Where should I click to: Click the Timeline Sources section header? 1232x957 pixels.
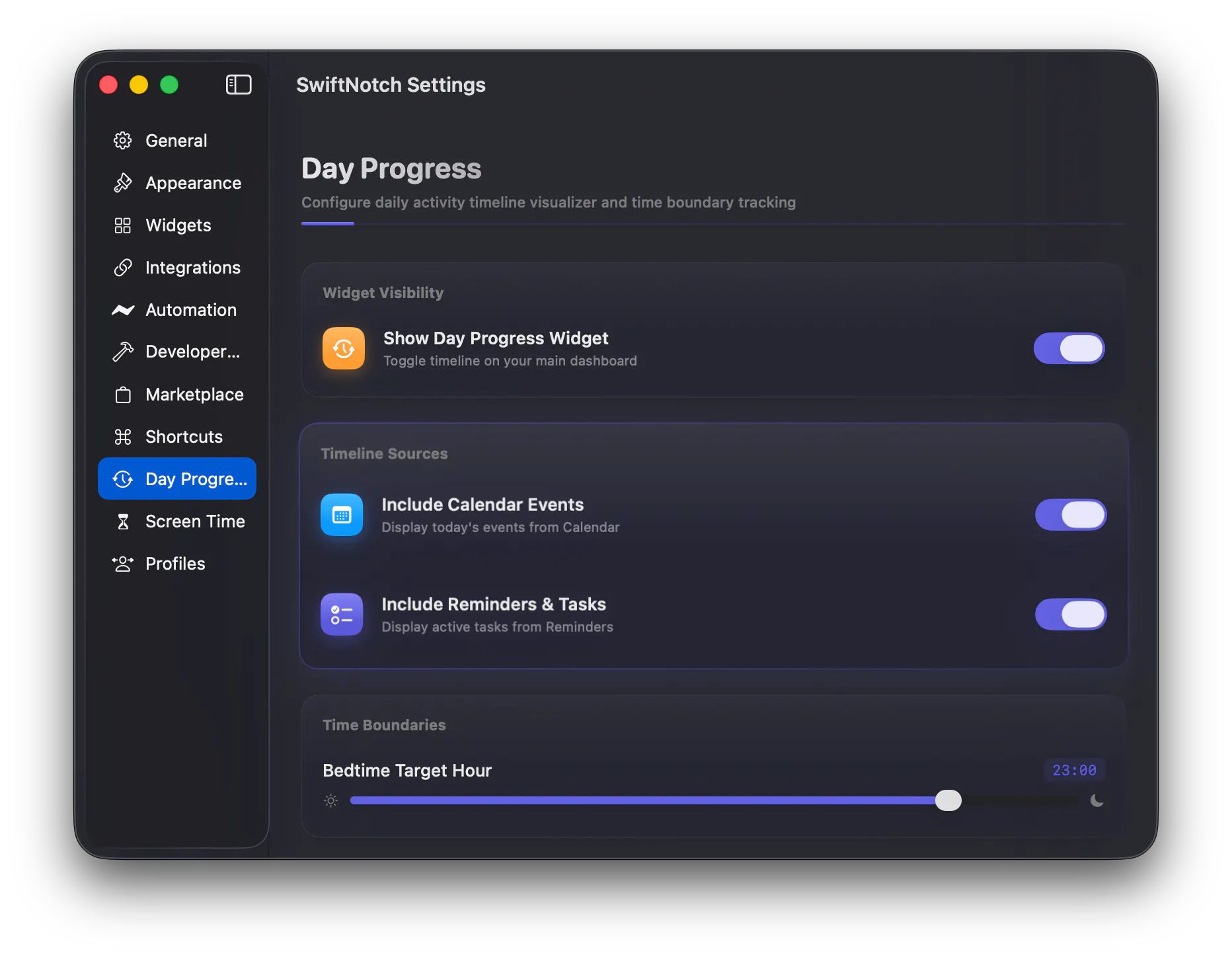[x=384, y=453]
